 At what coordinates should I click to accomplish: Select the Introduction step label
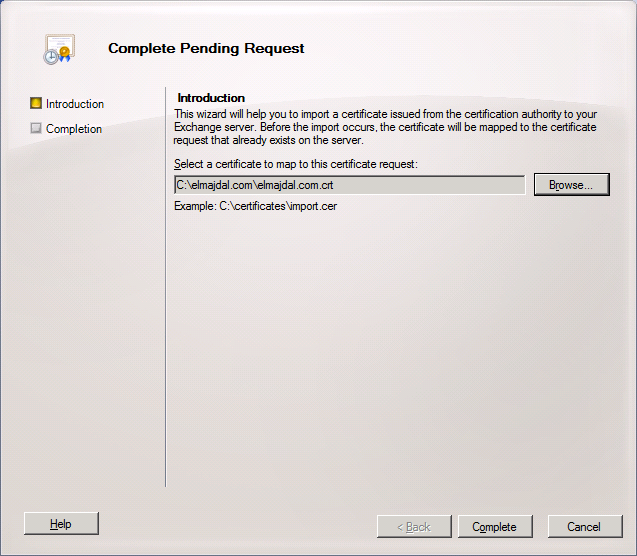click(75, 104)
